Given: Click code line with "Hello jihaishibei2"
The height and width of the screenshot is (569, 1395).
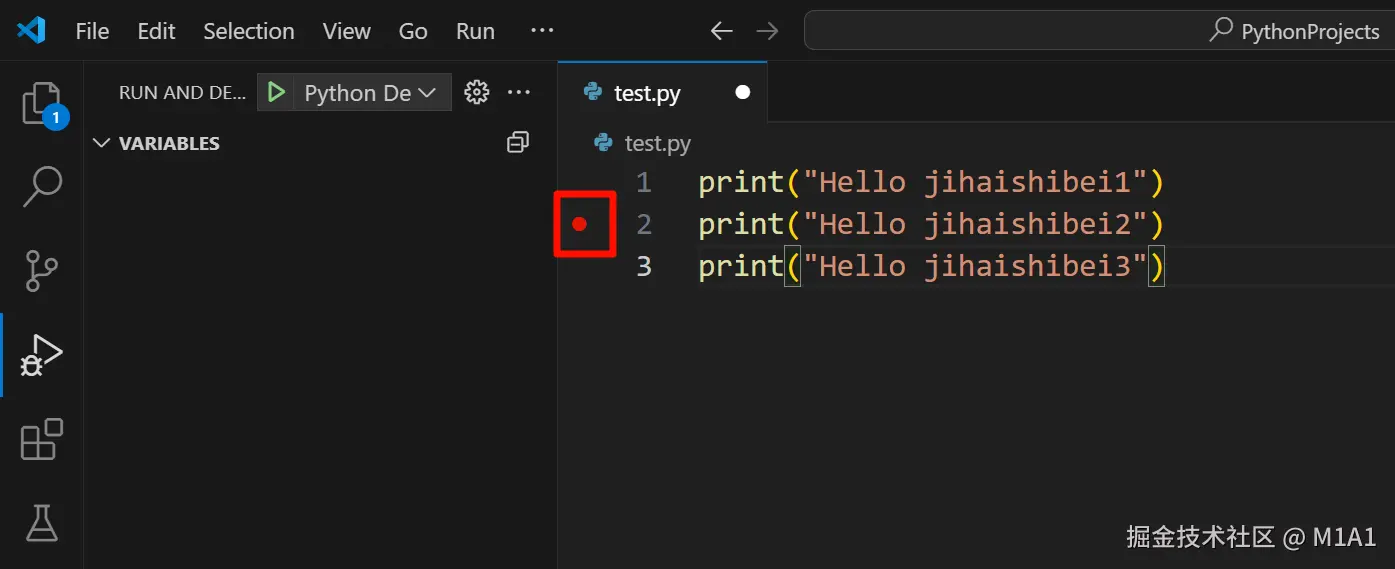Looking at the screenshot, I should (931, 224).
